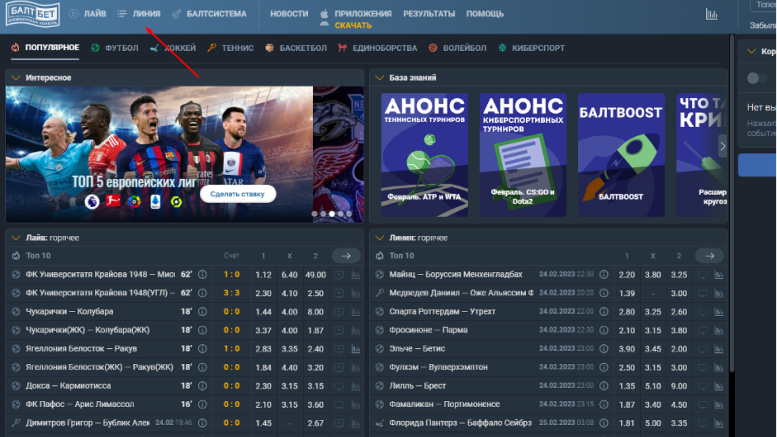This screenshot has height=437, width=777.
Task: Click odds 1.12 for ФК Университатя Крайова
Action: coord(263,274)
